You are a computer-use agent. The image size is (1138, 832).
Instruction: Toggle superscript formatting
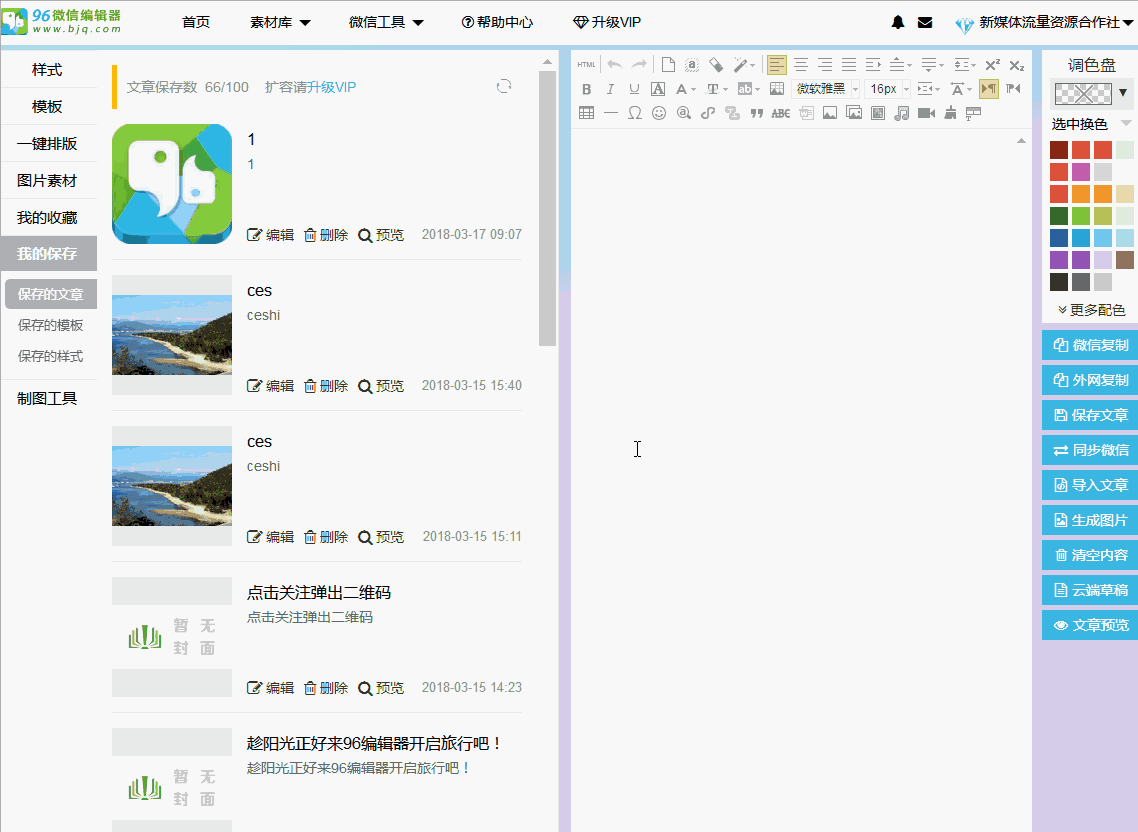992,65
